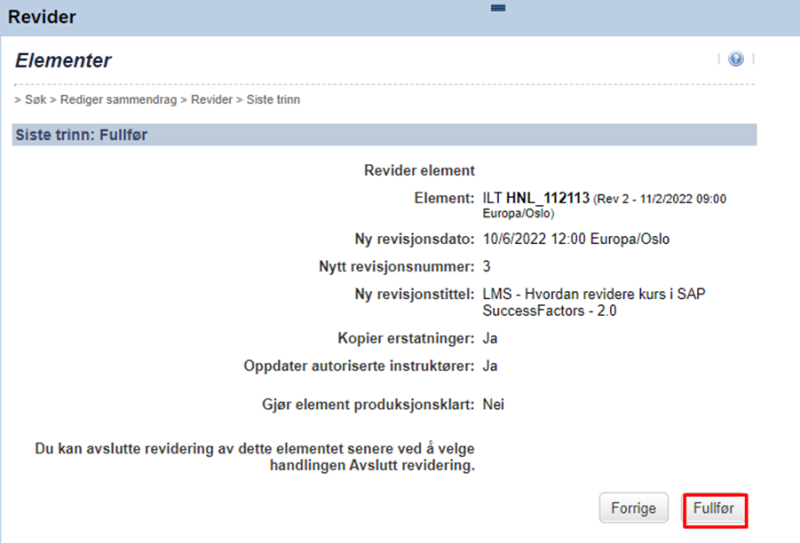Viewport: 800px width, 543px height.
Task: Click the Fullfør button
Action: 714,508
